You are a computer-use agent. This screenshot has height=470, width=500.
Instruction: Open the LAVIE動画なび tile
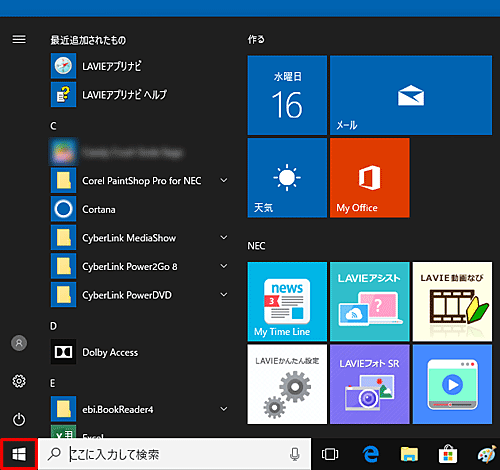(x=452, y=301)
